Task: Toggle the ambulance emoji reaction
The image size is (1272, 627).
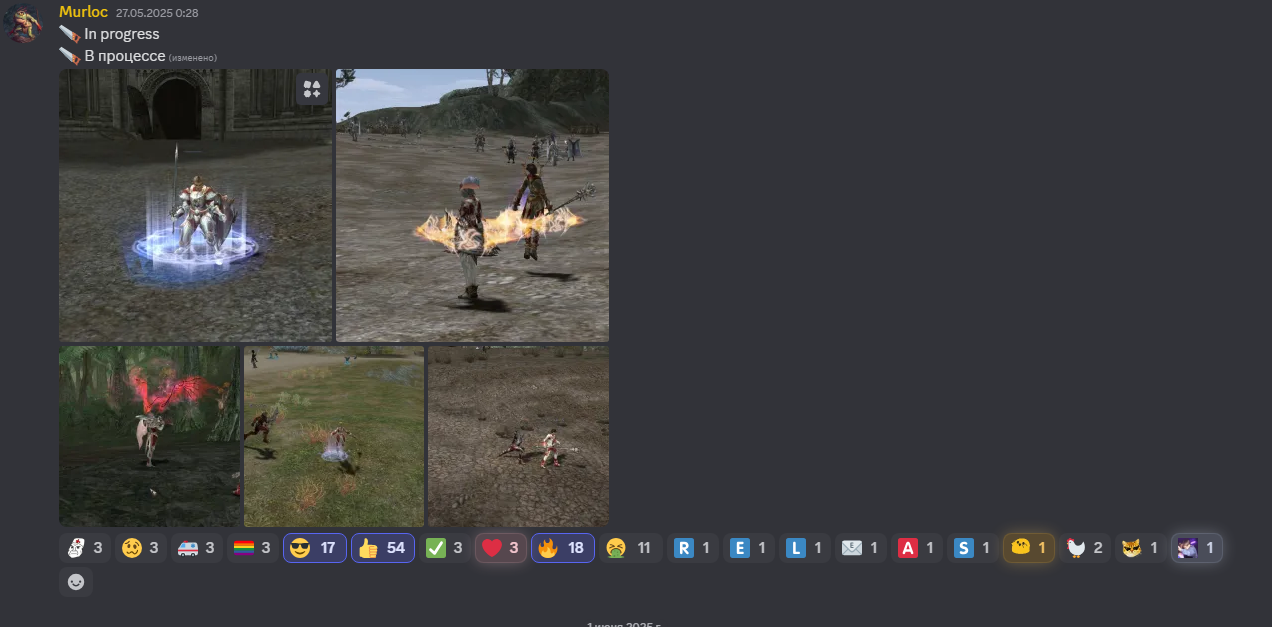Action: pyautogui.click(x=197, y=548)
